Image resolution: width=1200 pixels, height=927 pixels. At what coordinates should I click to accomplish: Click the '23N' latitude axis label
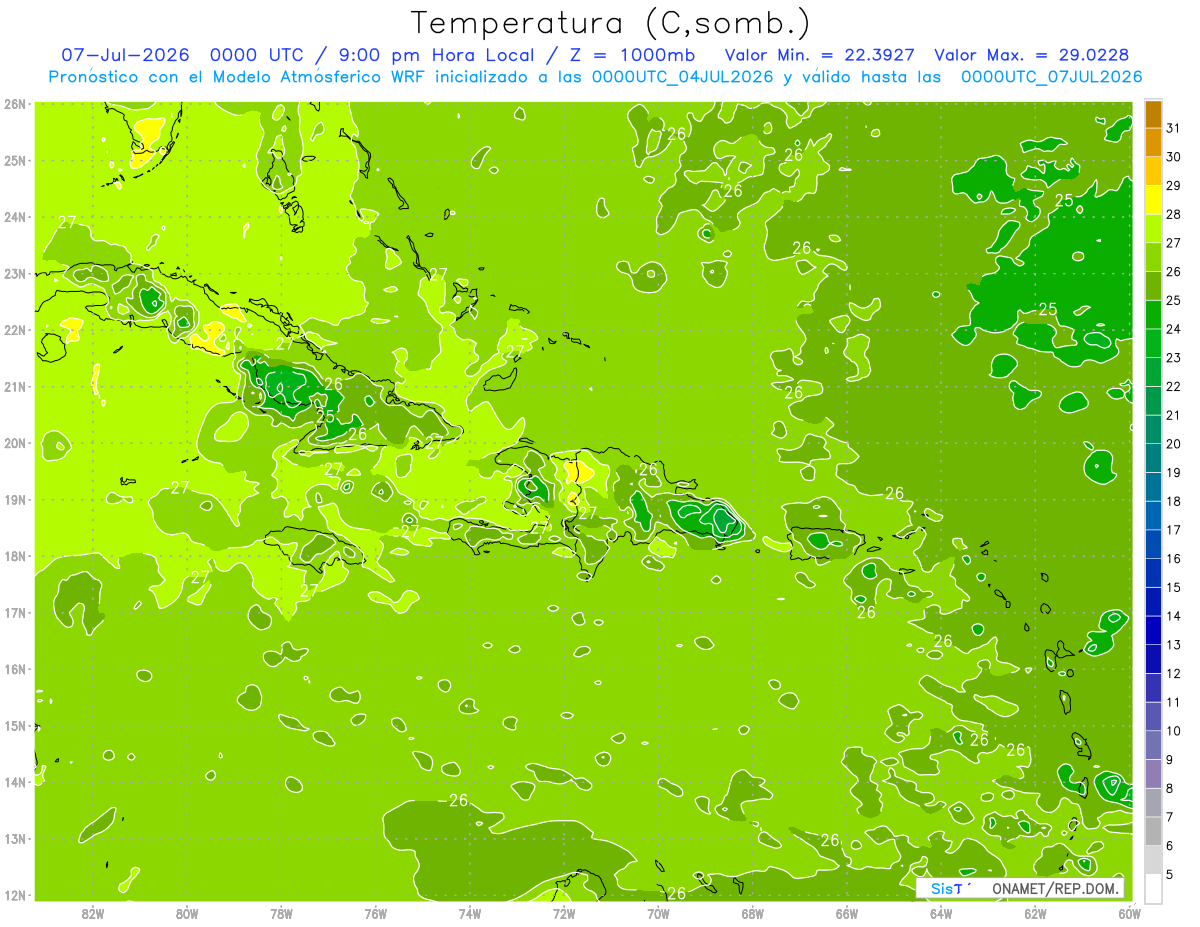pyautogui.click(x=15, y=274)
